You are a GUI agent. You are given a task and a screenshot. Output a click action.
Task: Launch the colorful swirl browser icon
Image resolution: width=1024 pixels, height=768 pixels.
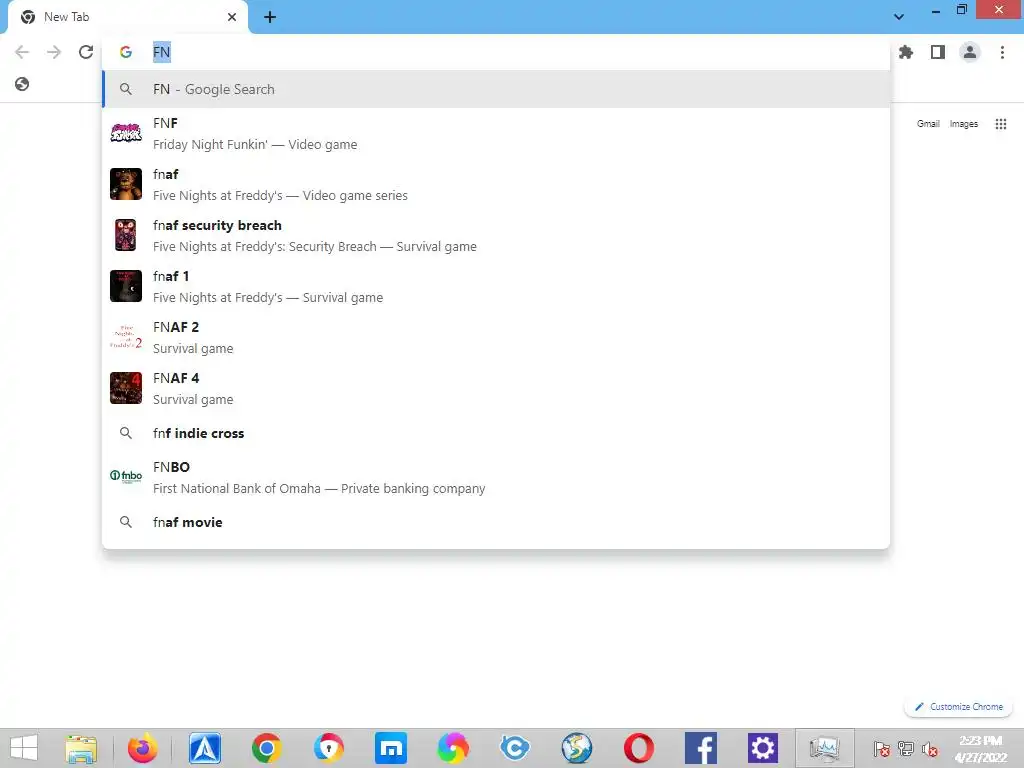pos(453,748)
